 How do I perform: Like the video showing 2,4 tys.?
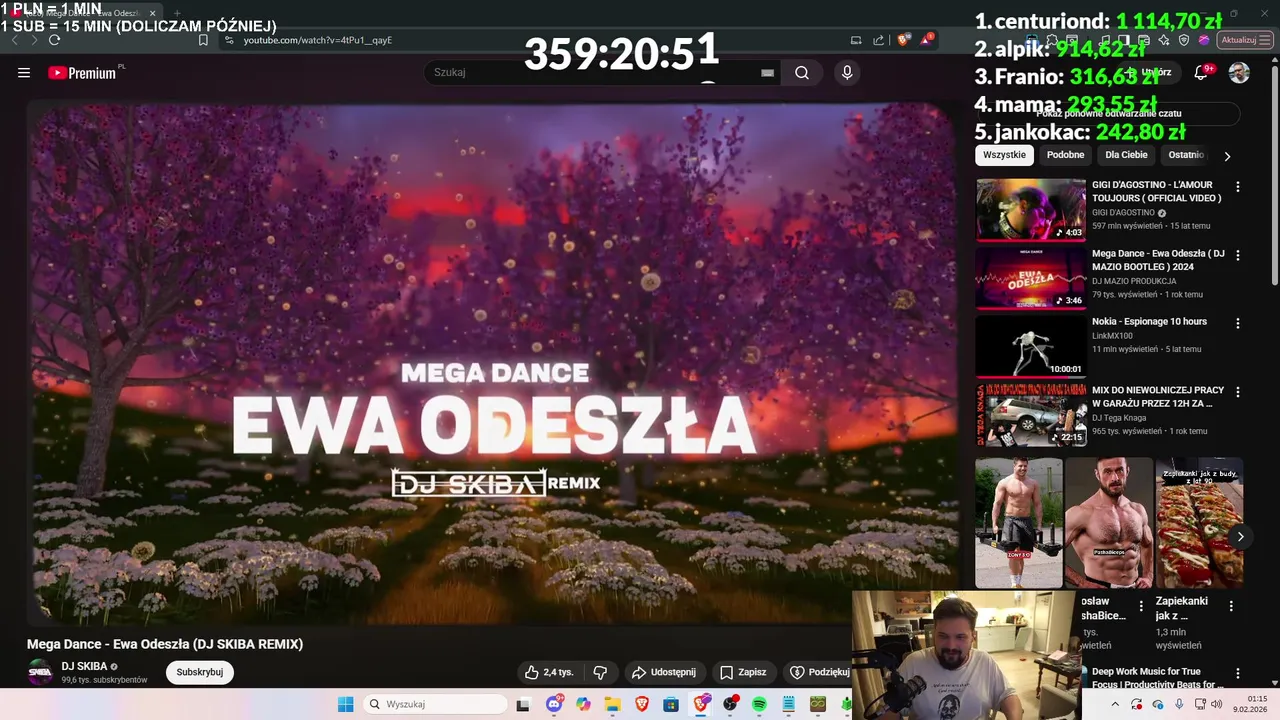(549, 672)
